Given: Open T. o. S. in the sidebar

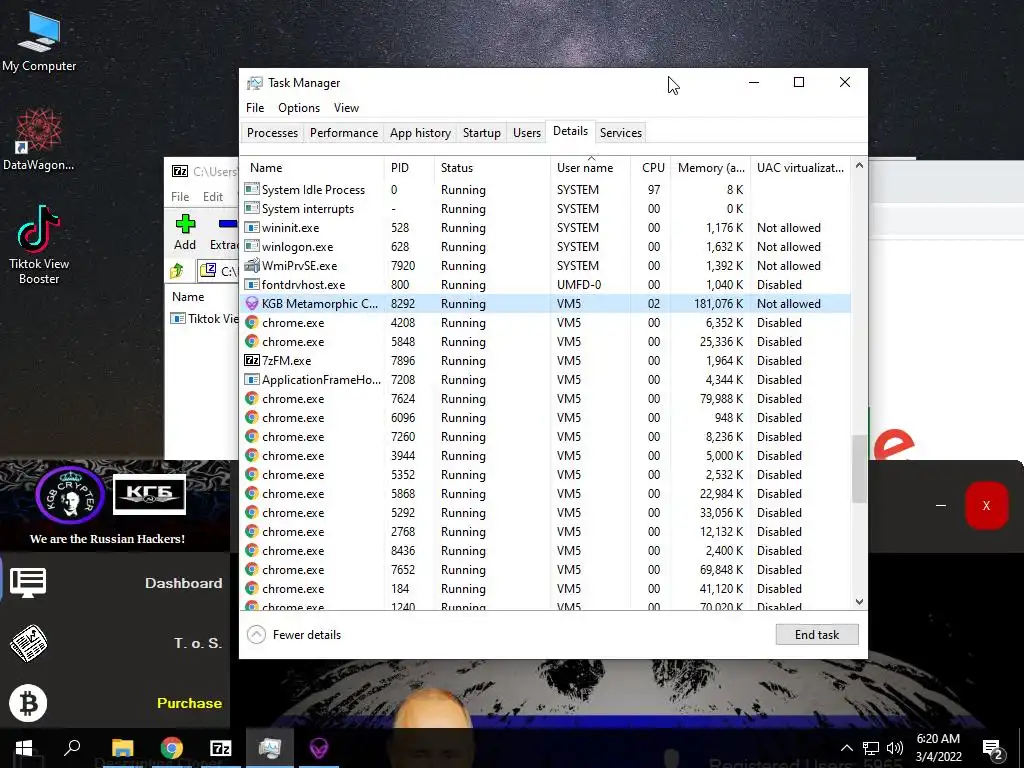Looking at the screenshot, I should point(198,643).
